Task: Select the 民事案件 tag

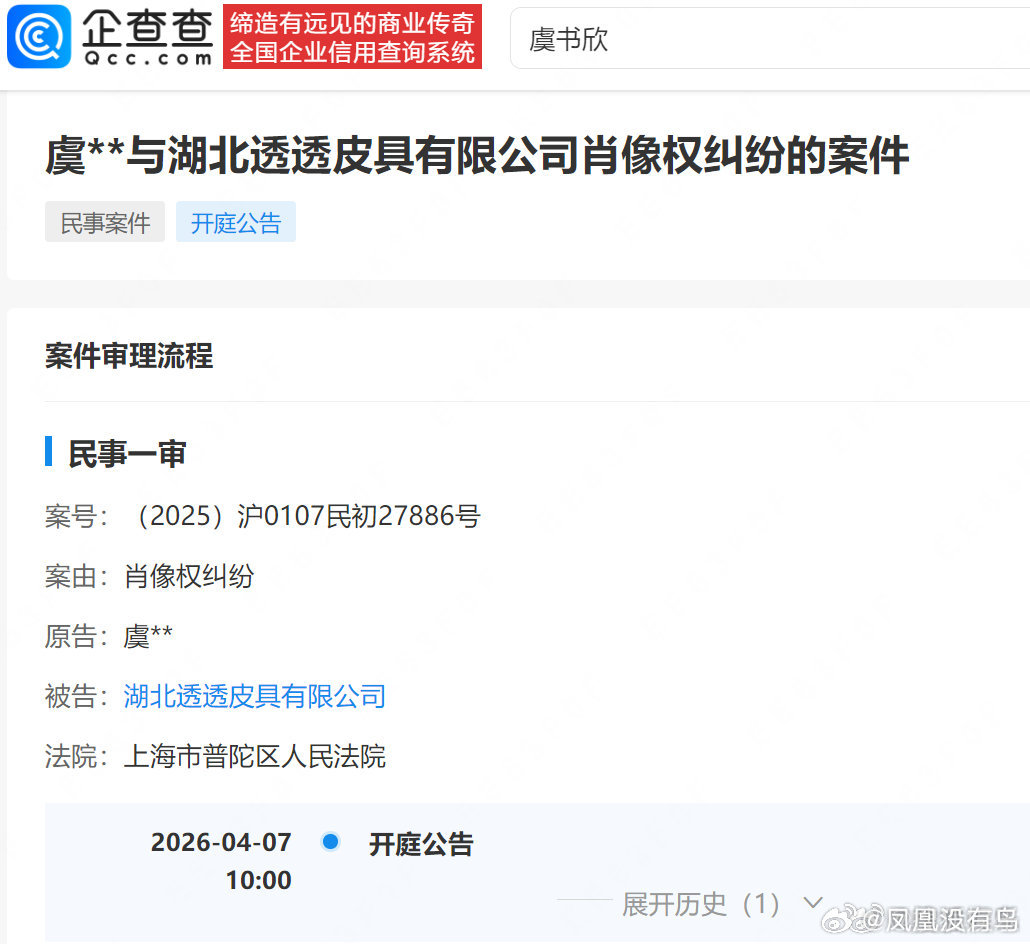Action: (104, 221)
